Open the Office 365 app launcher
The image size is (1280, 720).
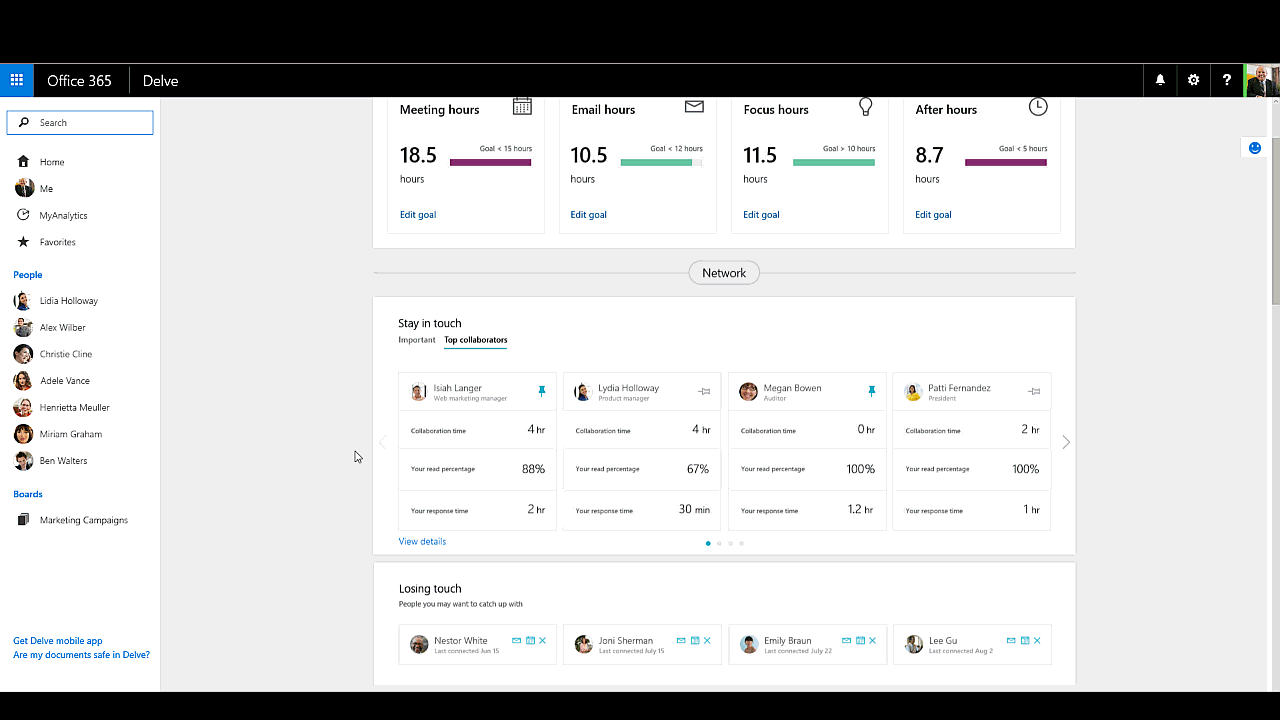pos(17,80)
